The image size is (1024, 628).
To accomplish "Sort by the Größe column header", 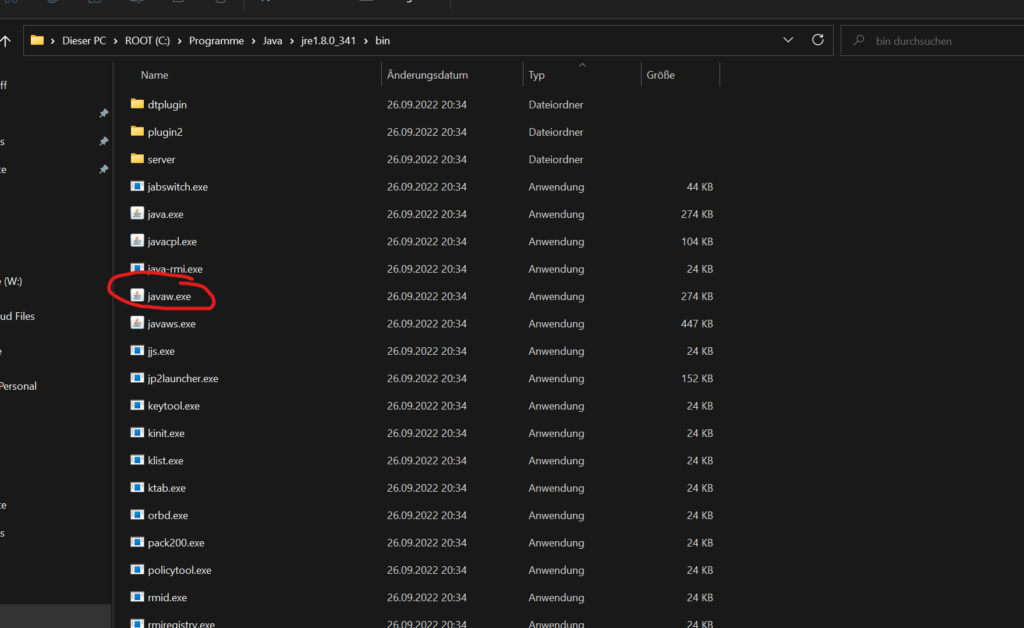I will [660, 75].
